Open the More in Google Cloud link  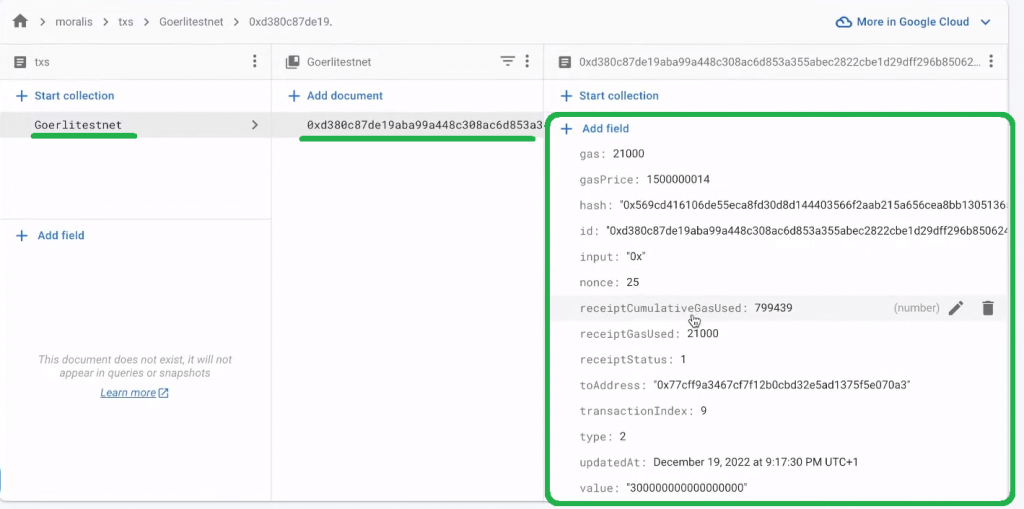(x=913, y=22)
